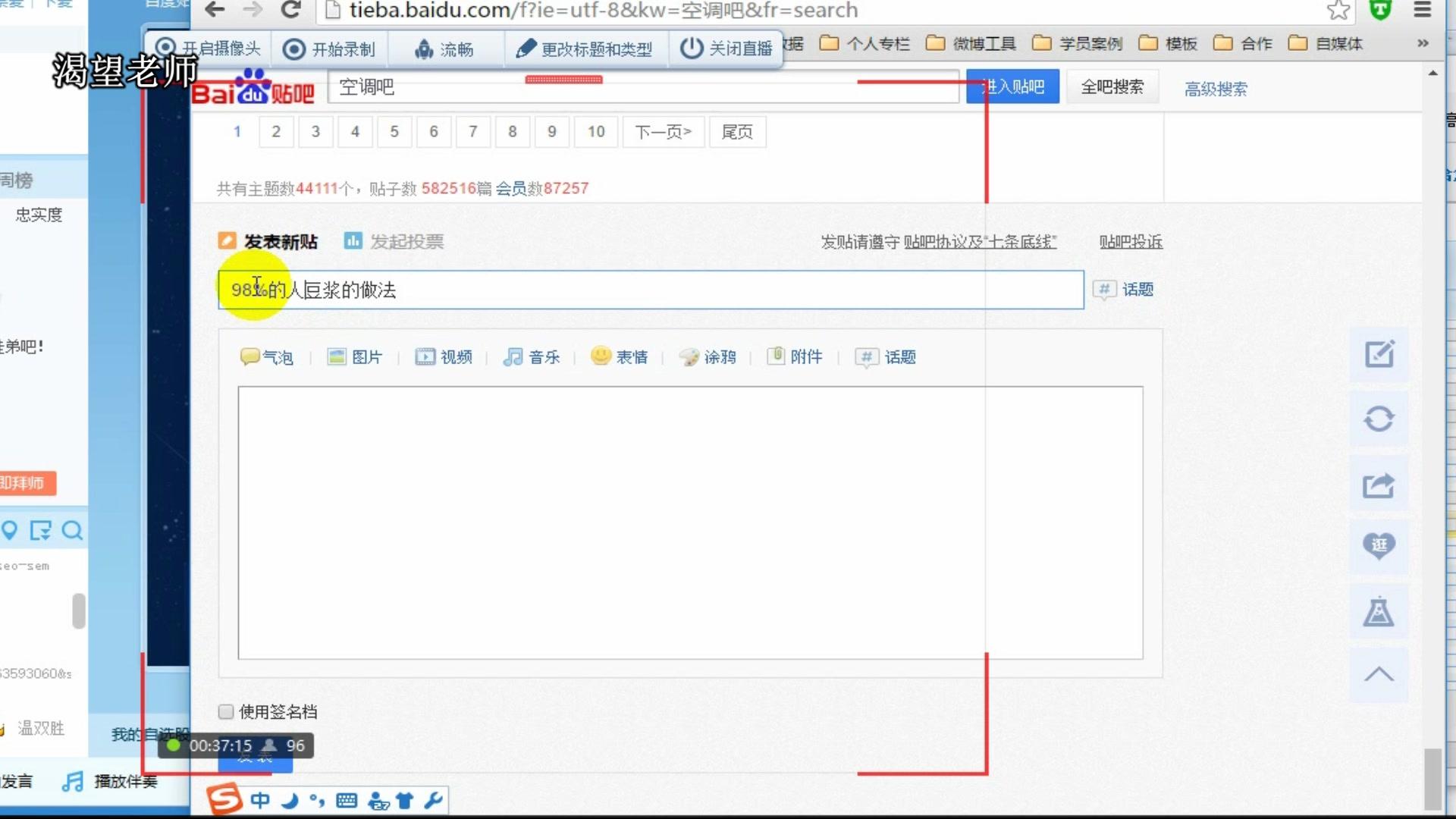Click back-to-top arrow in sidebar
This screenshot has width=1456, height=819.
pyautogui.click(x=1378, y=674)
